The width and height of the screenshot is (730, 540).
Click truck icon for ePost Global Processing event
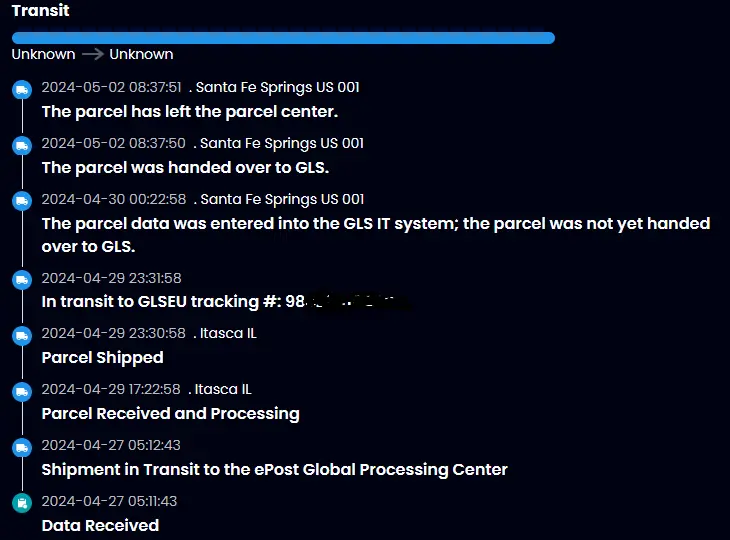(22, 448)
